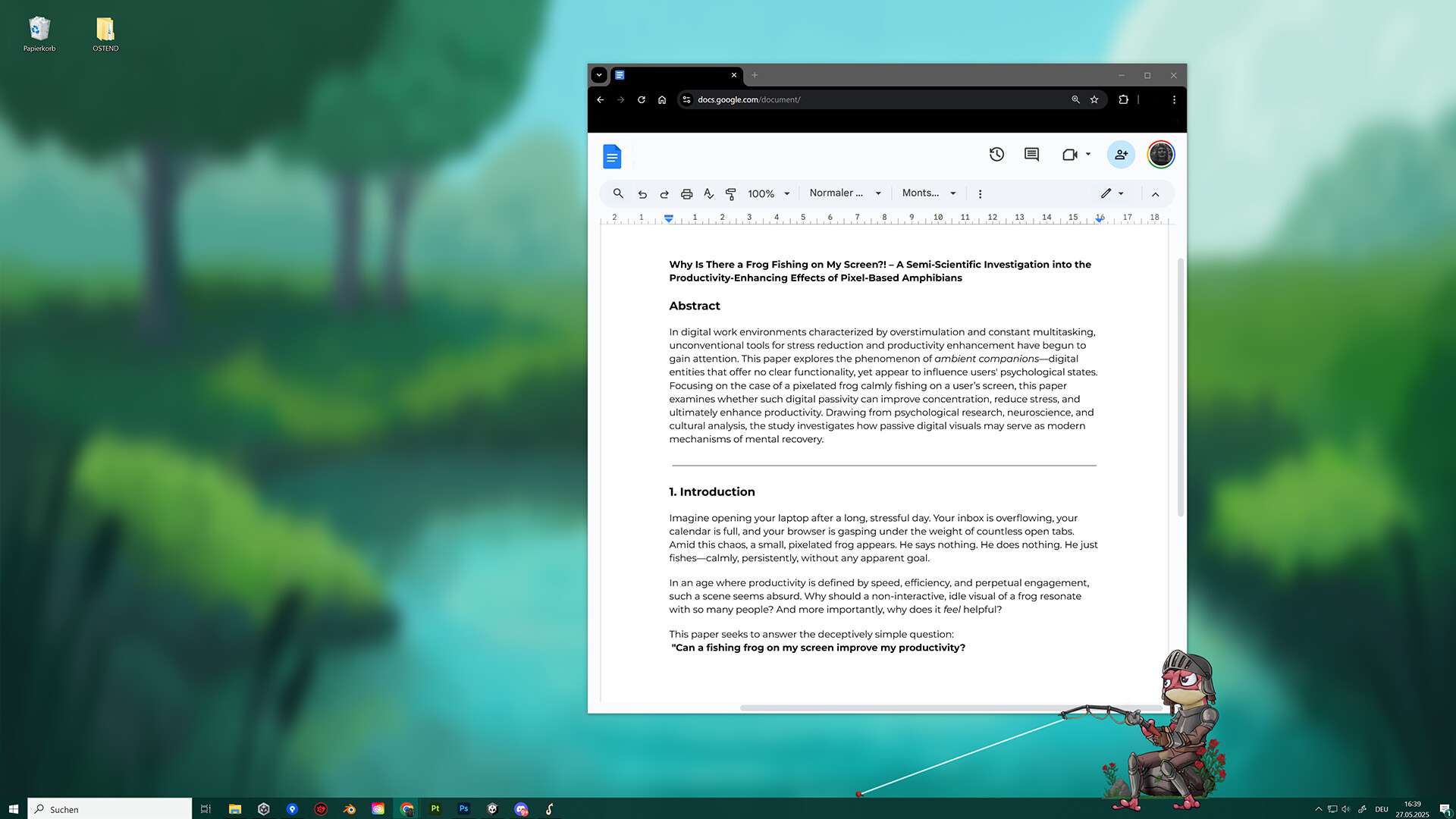Open the toolbar three-dot more options

click(x=980, y=194)
